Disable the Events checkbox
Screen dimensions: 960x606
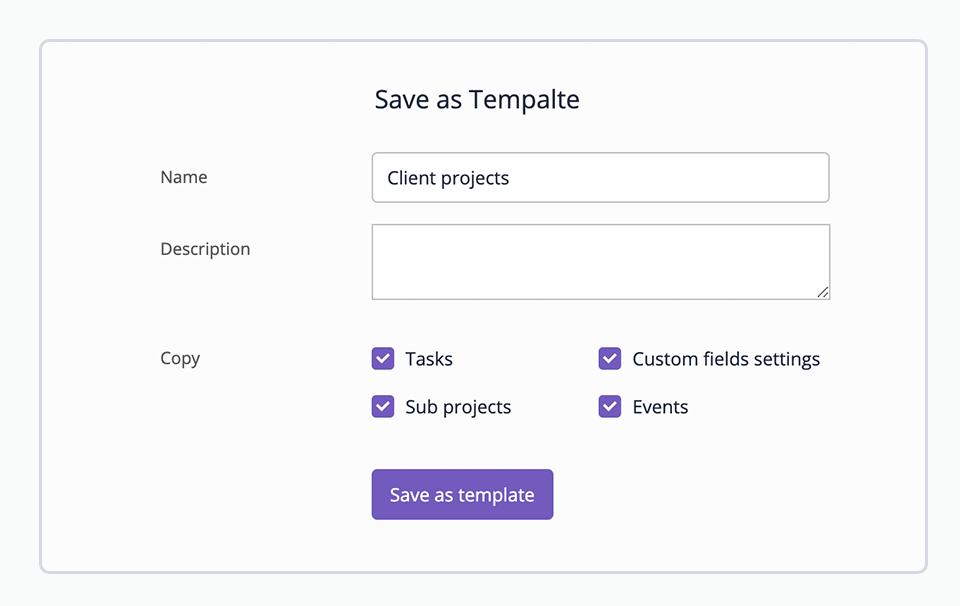(610, 406)
